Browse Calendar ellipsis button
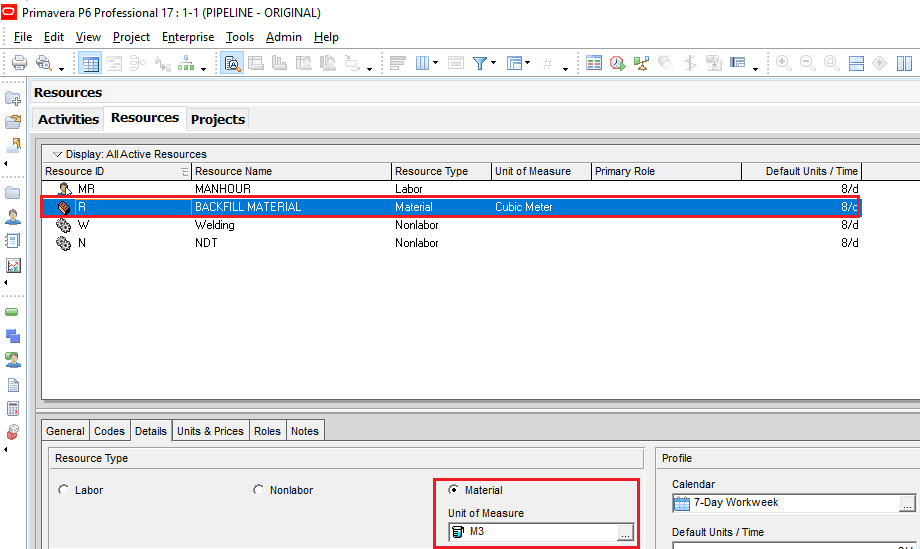 tap(907, 503)
